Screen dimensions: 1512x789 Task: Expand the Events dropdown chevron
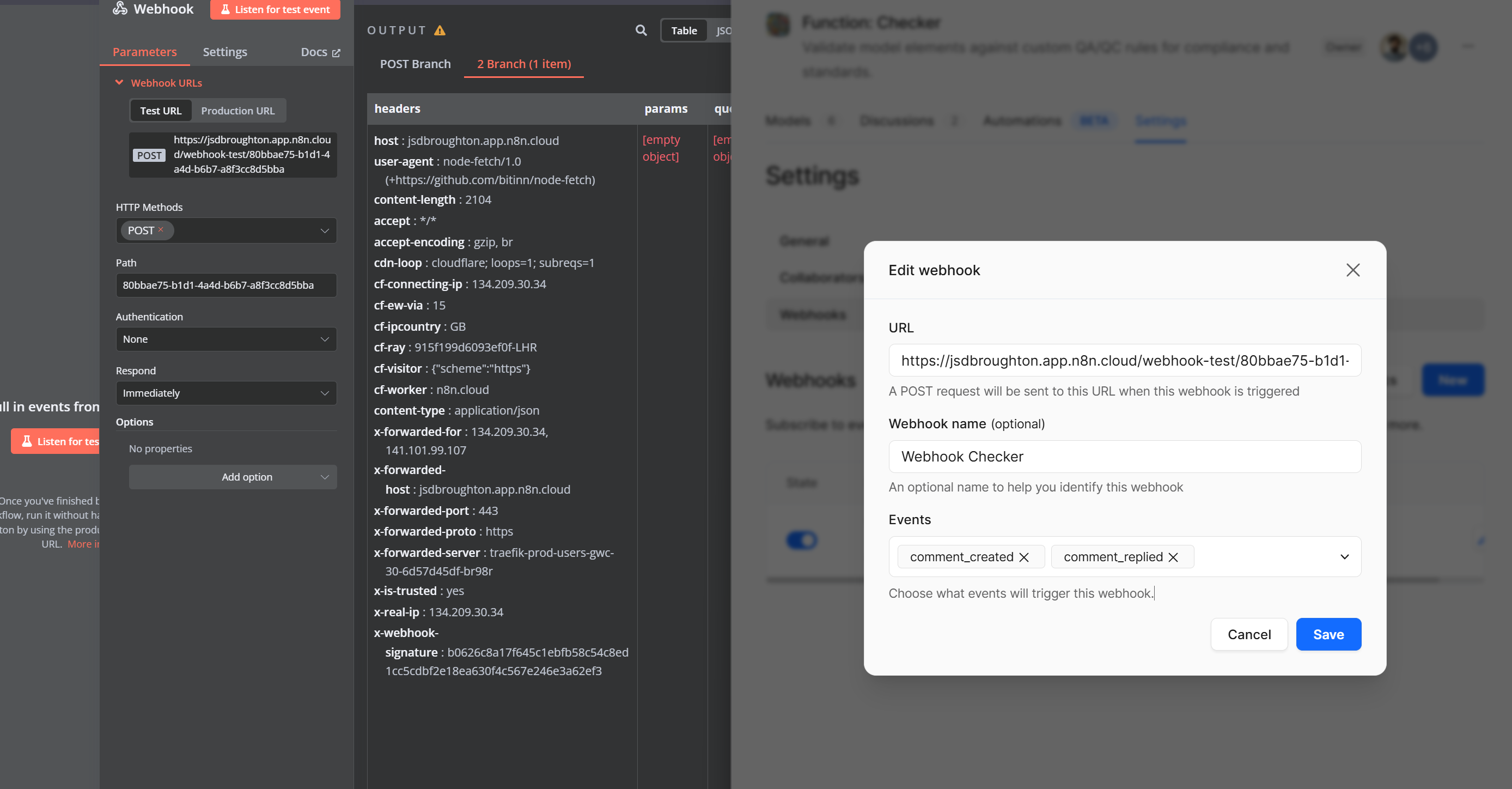pos(1344,556)
